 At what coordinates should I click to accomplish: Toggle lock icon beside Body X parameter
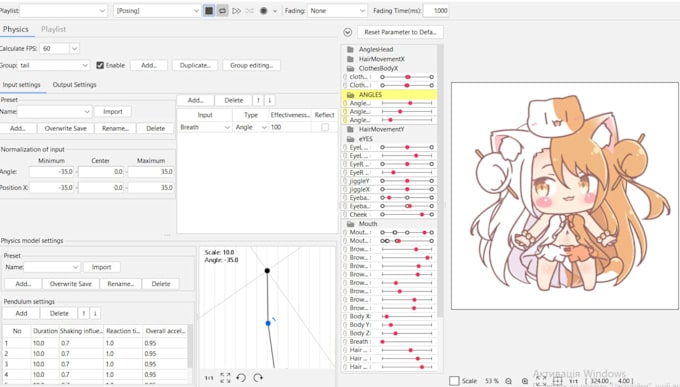coord(345,316)
